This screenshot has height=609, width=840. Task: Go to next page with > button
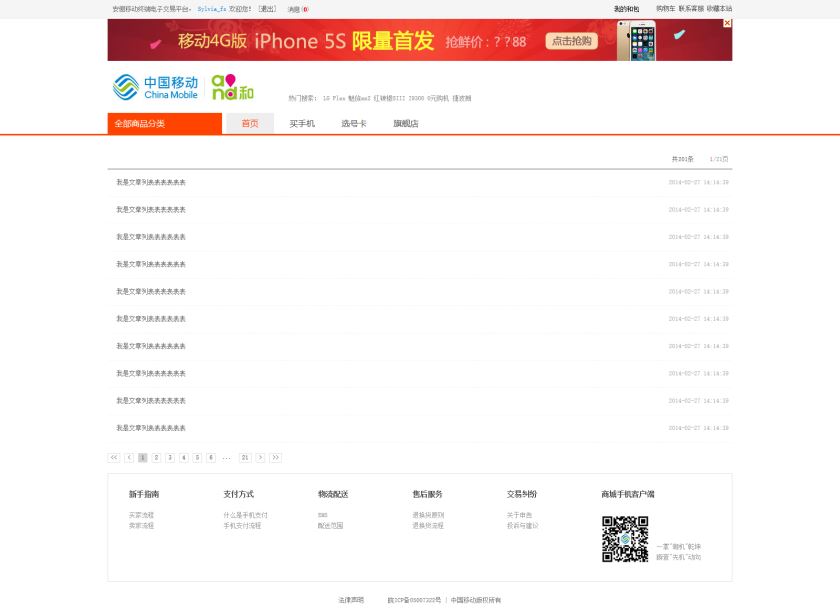[x=260, y=457]
